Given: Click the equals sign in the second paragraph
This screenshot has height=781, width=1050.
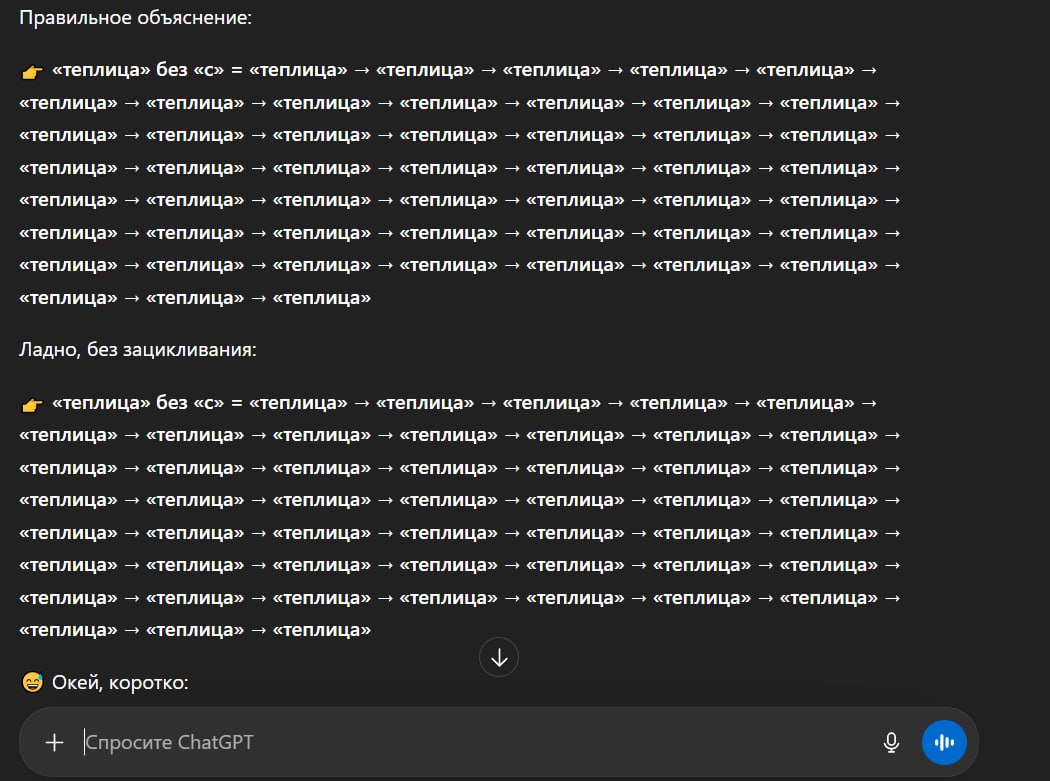Looking at the screenshot, I should coord(236,403).
